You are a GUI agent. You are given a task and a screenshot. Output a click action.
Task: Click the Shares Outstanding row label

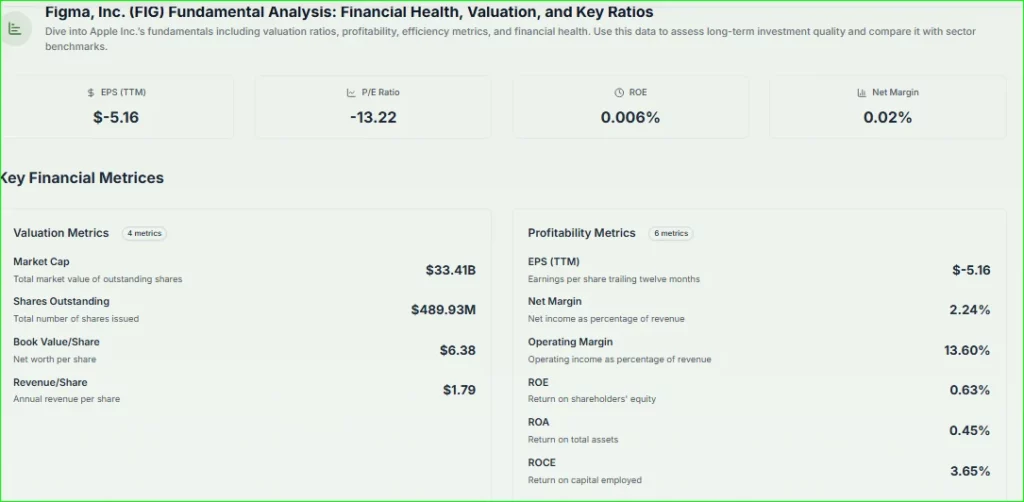click(61, 301)
